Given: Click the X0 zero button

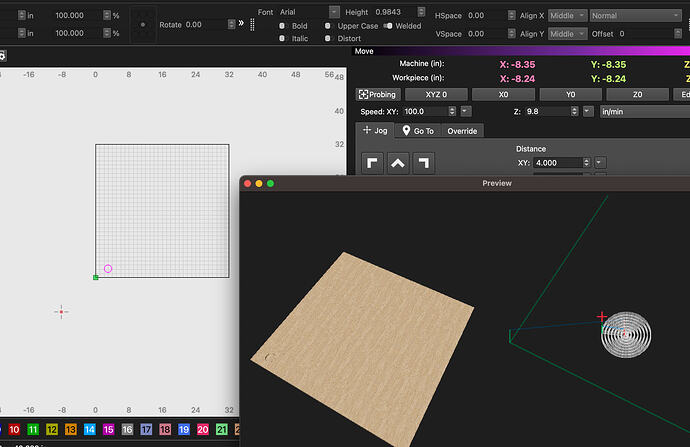Looking at the screenshot, I should (x=503, y=94).
